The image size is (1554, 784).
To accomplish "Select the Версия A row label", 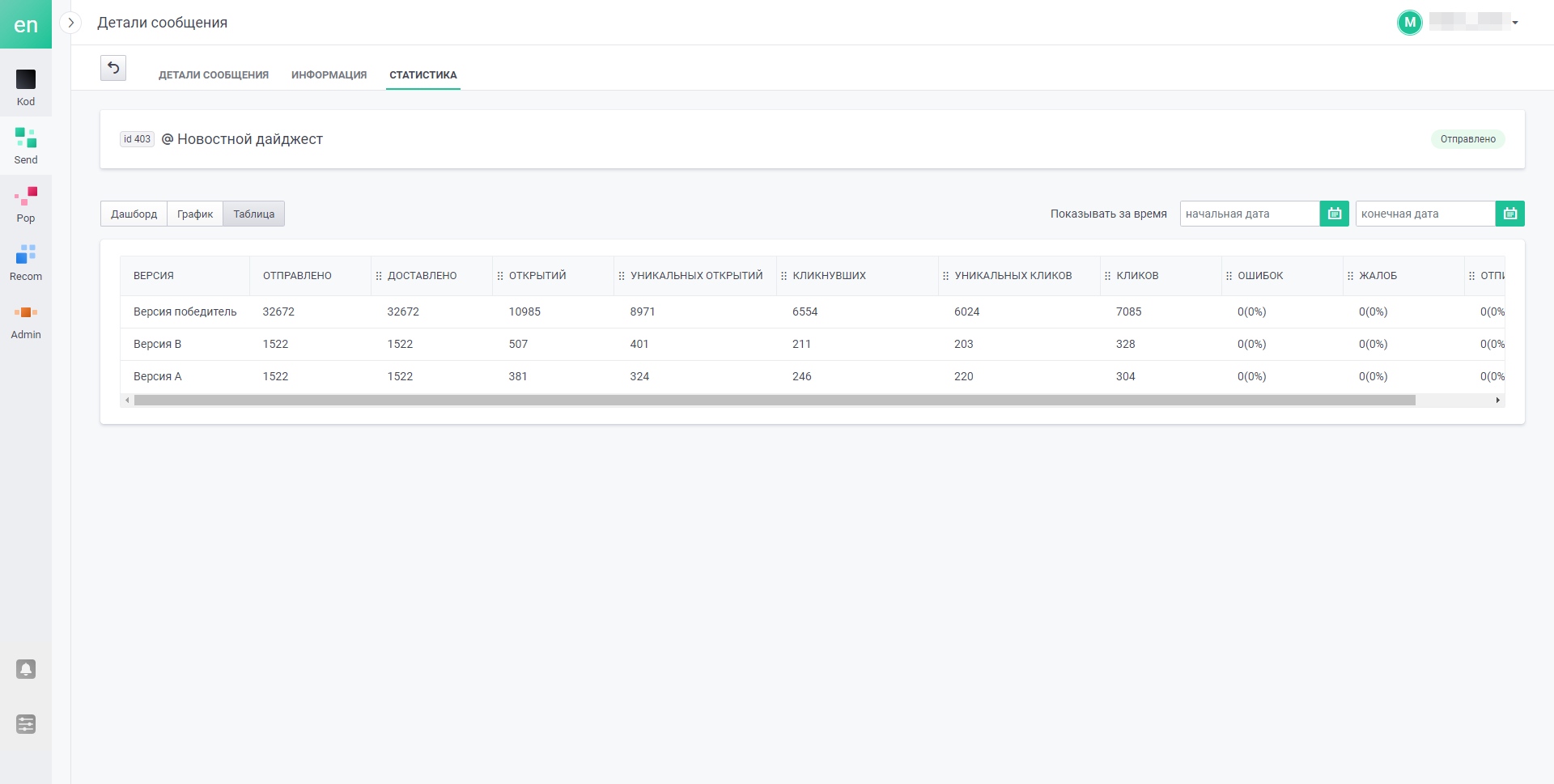I will click(158, 376).
